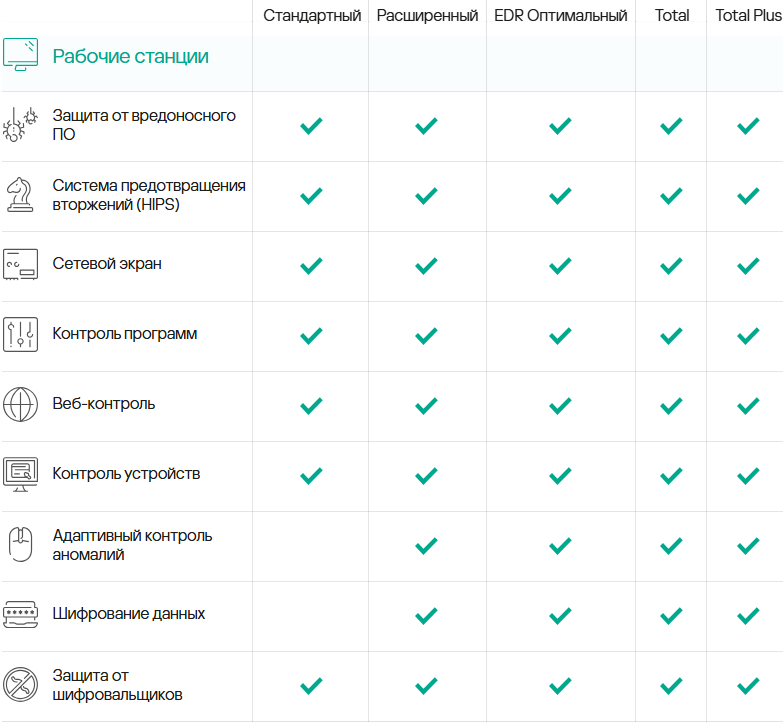This screenshot has width=783, height=722.
Task: Click the mouse icon for adaptive anomaly control
Action: [20, 545]
